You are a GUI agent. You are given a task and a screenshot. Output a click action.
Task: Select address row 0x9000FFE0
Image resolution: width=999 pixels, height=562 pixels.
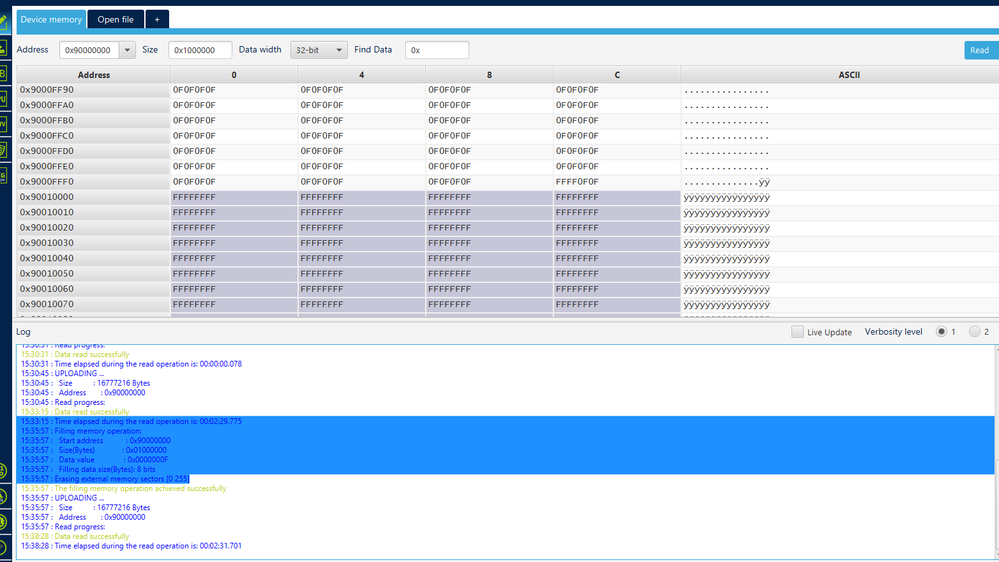coord(93,166)
